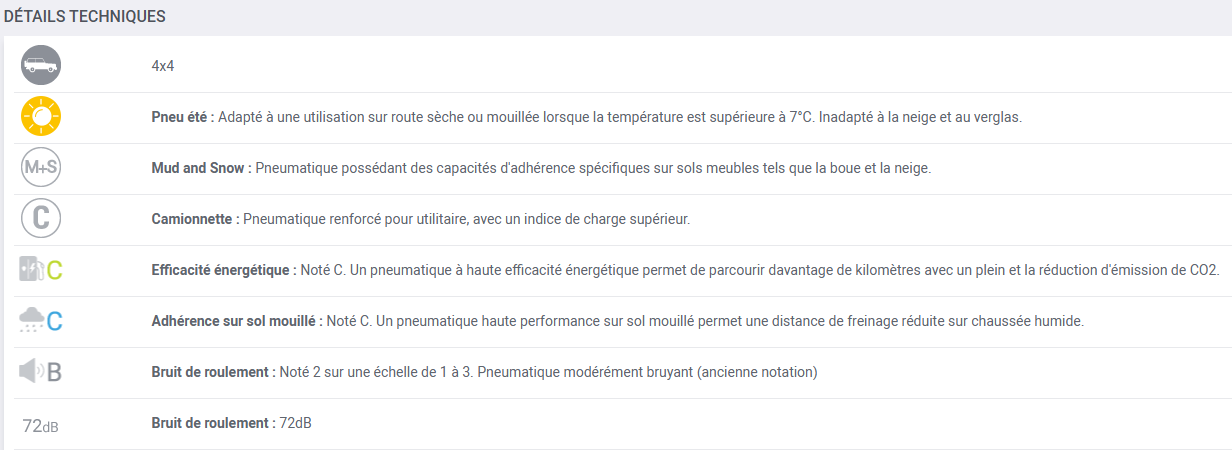Click the 'Bruit de roulement : 72dB' row
The height and width of the screenshot is (450, 1232).
616,424
